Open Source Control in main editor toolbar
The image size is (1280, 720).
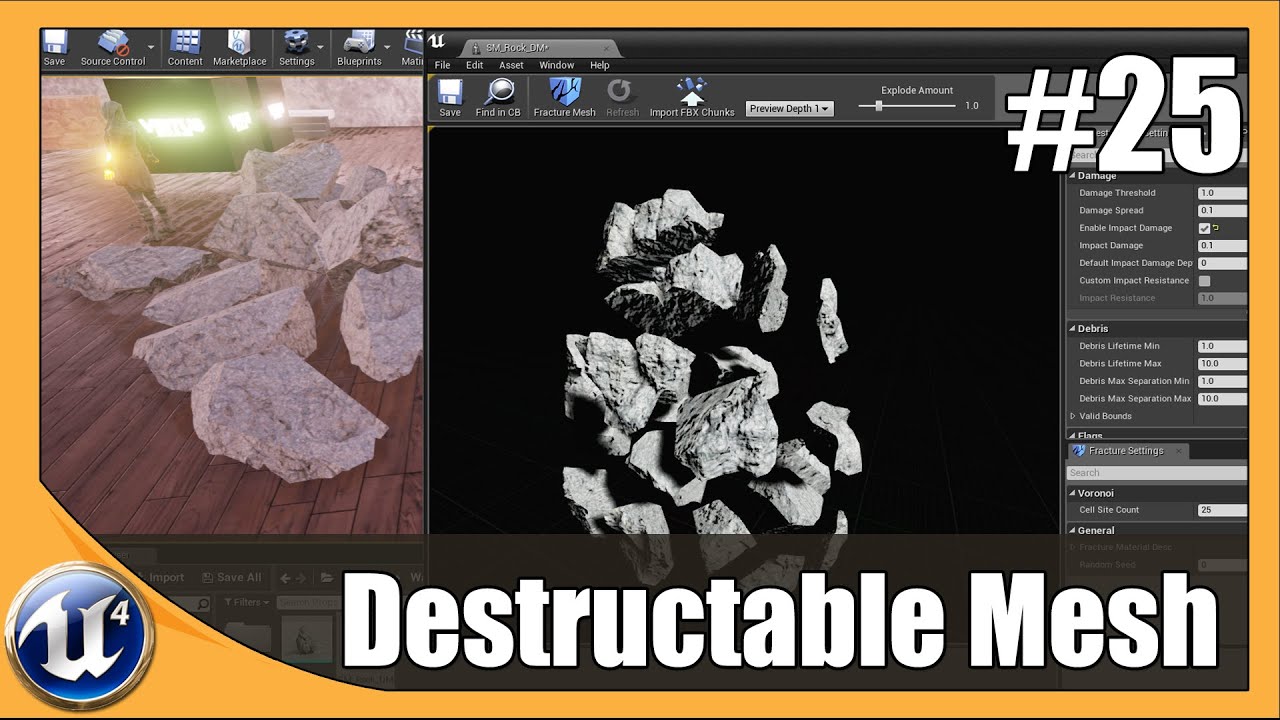(113, 47)
